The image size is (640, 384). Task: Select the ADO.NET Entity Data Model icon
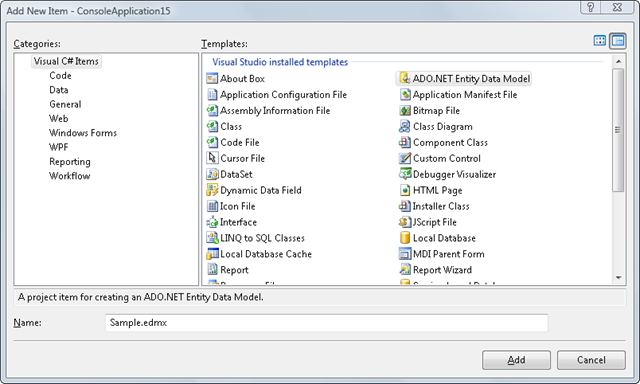(x=404, y=78)
